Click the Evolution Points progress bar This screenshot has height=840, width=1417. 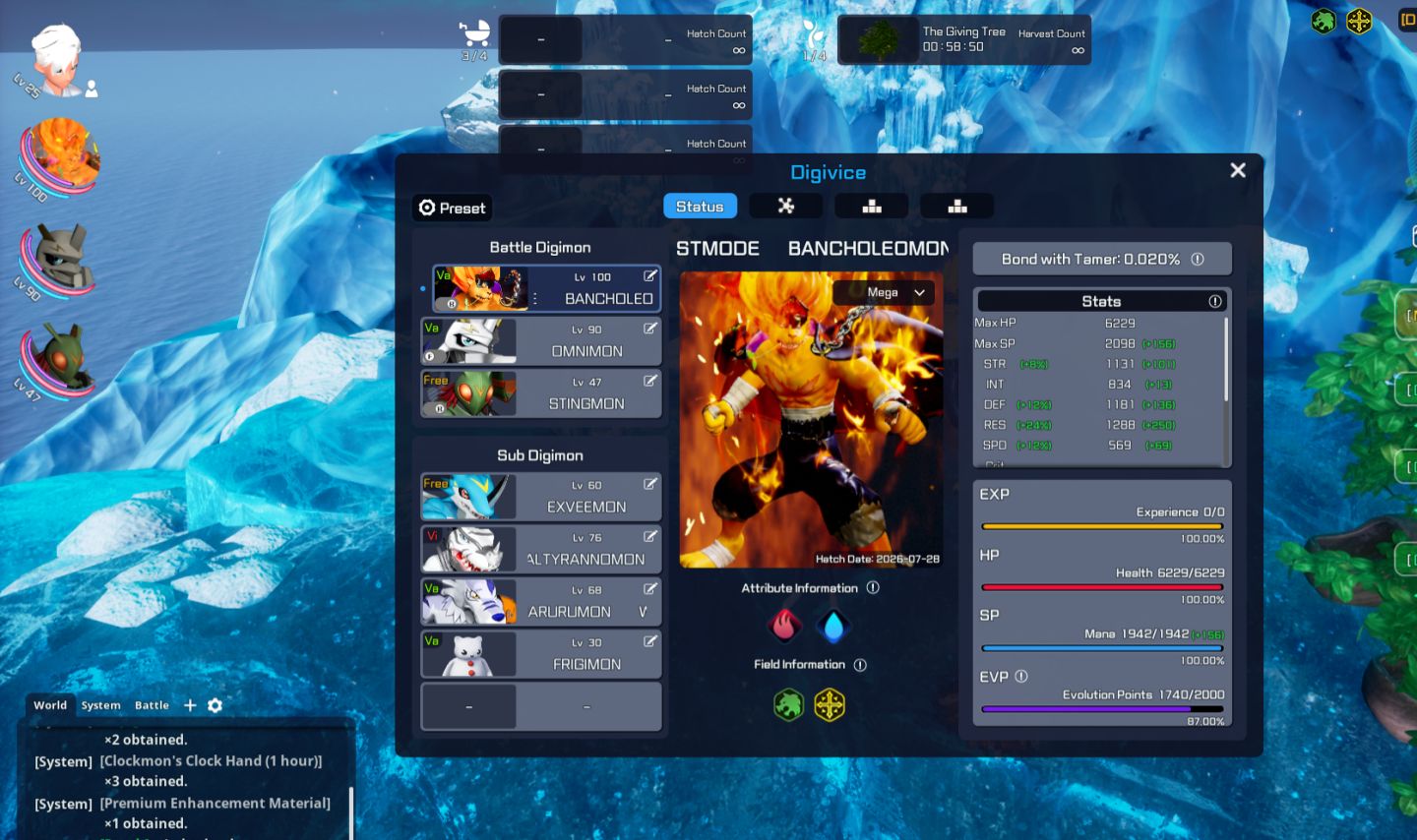[x=1102, y=709]
